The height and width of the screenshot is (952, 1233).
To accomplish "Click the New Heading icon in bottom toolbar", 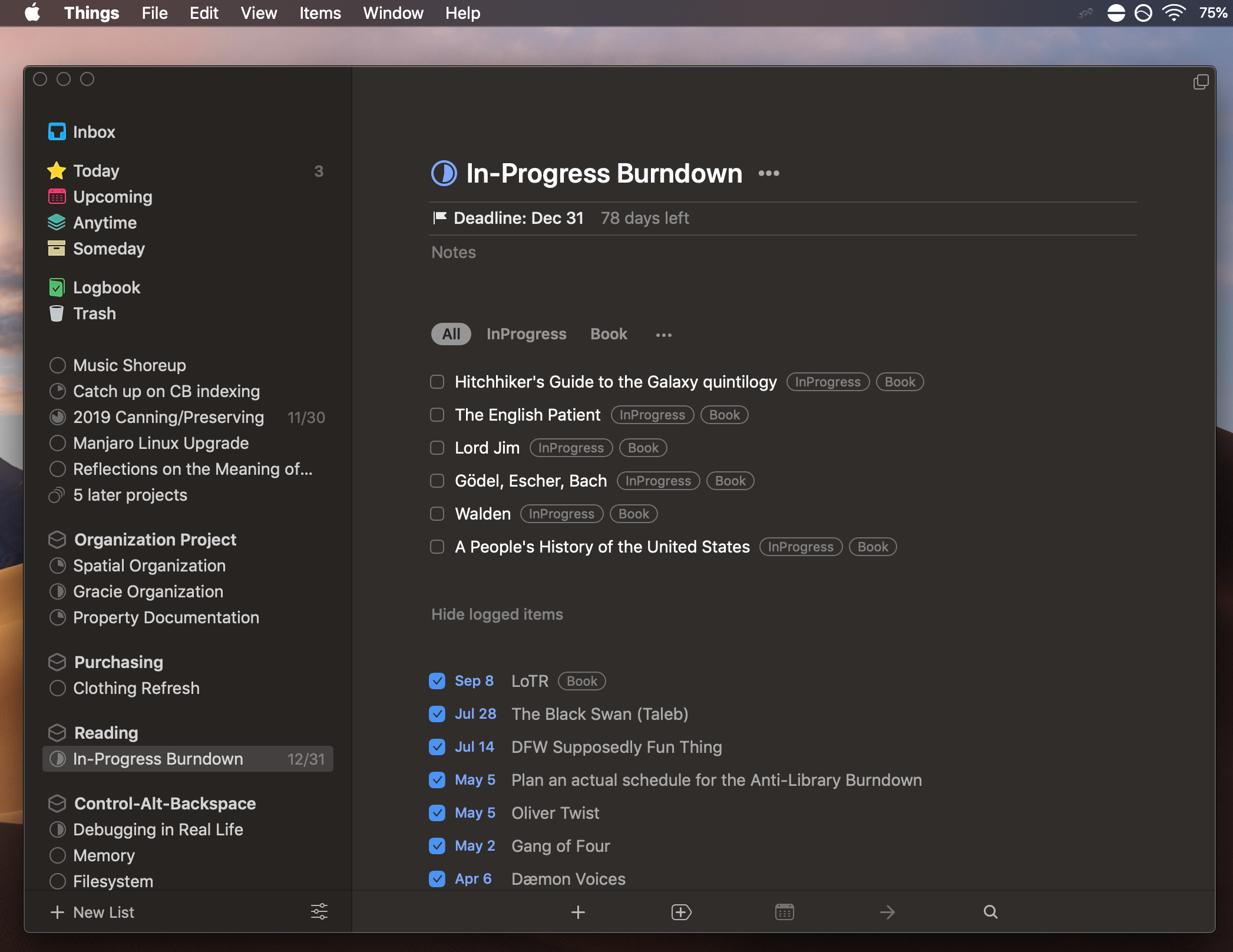I will pyautogui.click(x=681, y=912).
